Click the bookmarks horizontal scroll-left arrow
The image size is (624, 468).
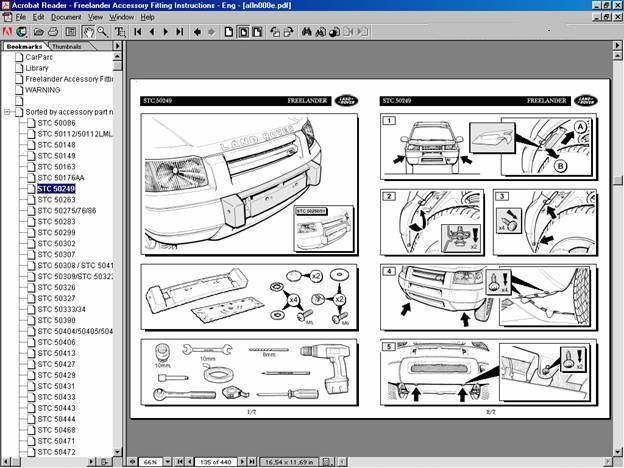click(5, 462)
